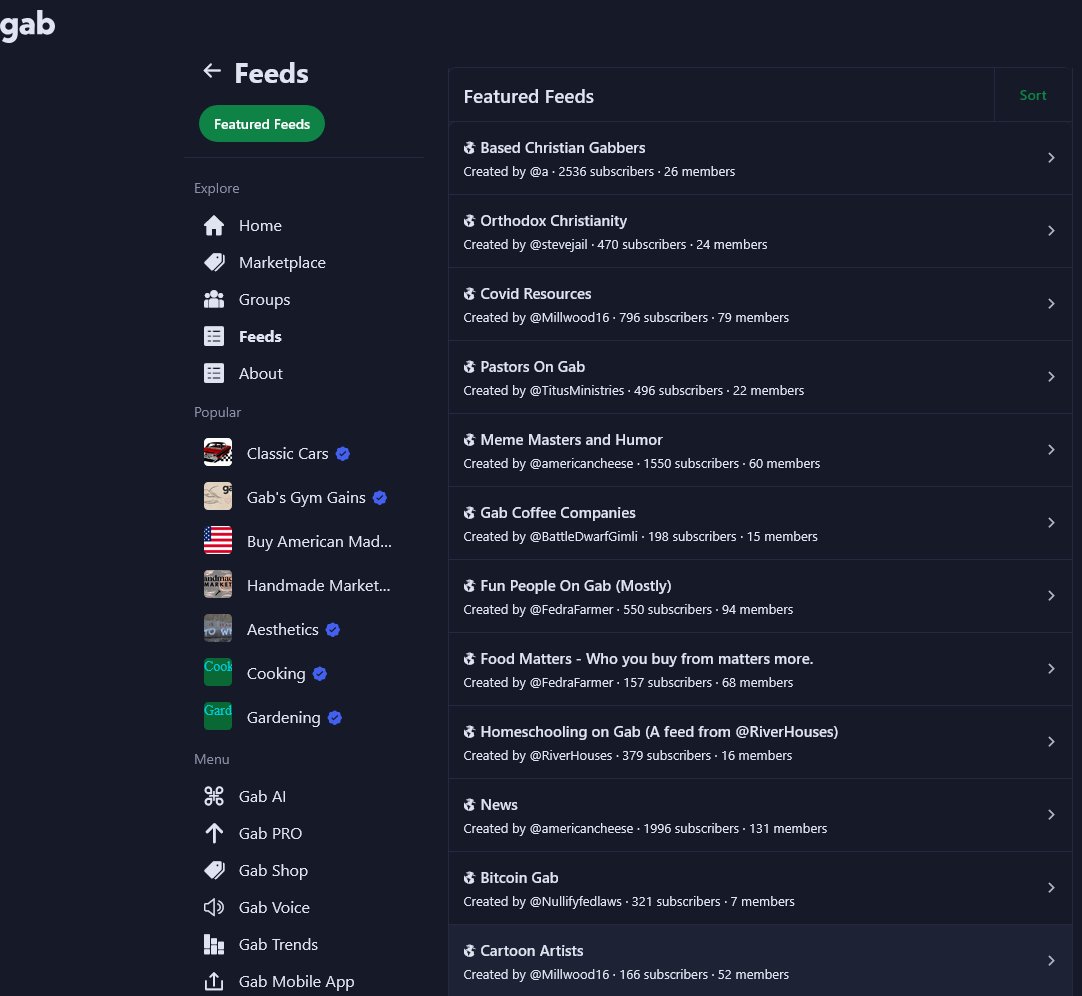1082x996 pixels.
Task: Open Aesthetics group thumbnail
Action: pyautogui.click(x=218, y=629)
